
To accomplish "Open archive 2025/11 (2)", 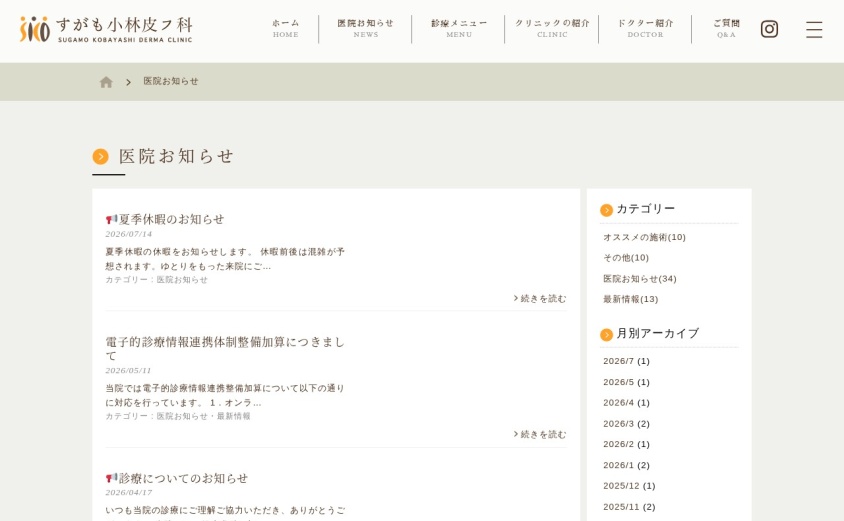I will point(629,506).
